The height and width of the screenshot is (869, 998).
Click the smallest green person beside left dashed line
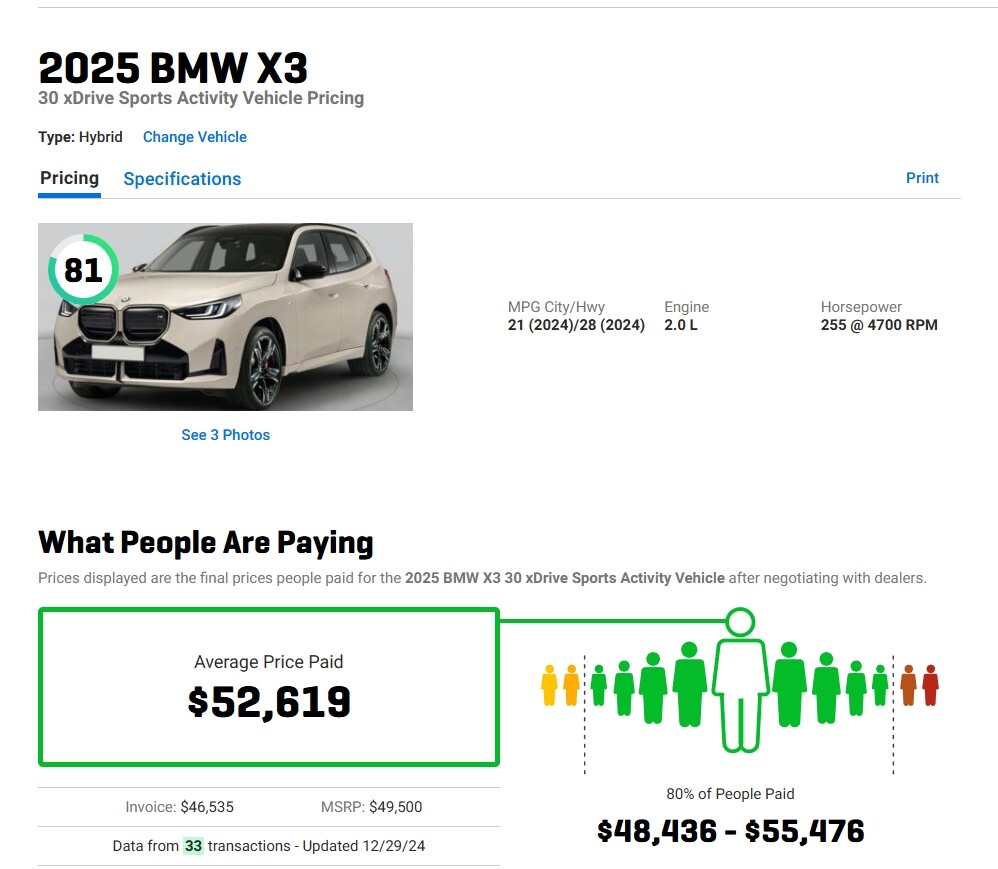click(x=598, y=685)
